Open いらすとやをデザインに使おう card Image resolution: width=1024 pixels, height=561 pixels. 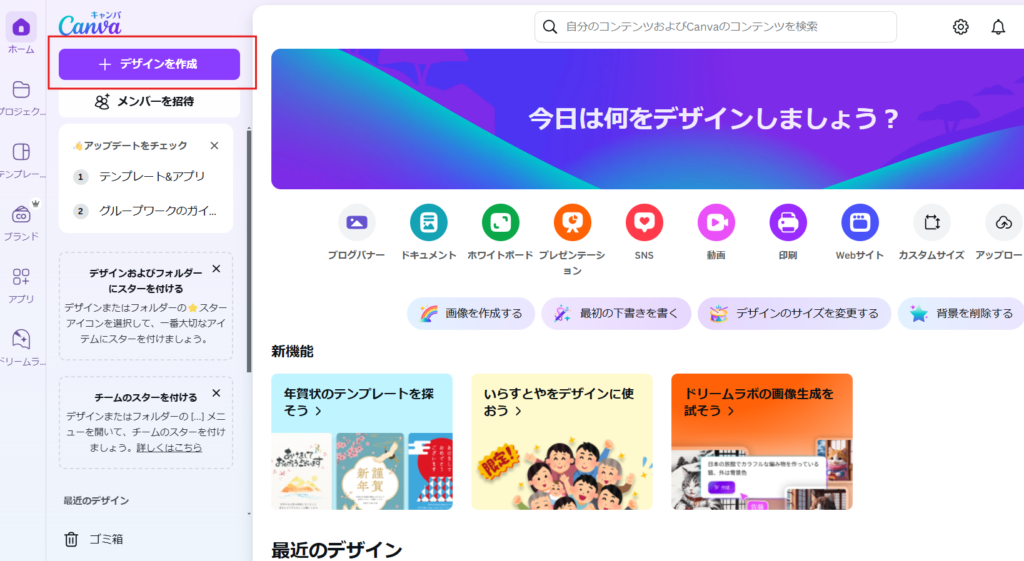[562, 441]
